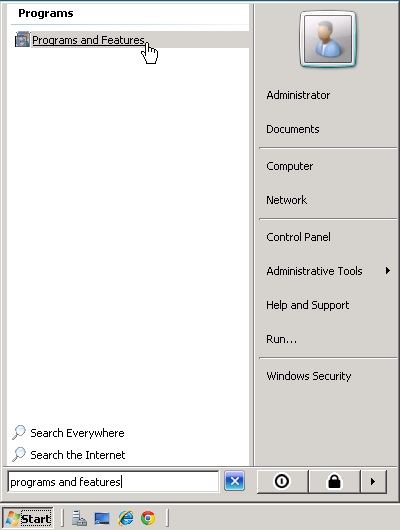Image resolution: width=400 pixels, height=530 pixels.
Task: Click inside the search text field
Action: 113,481
